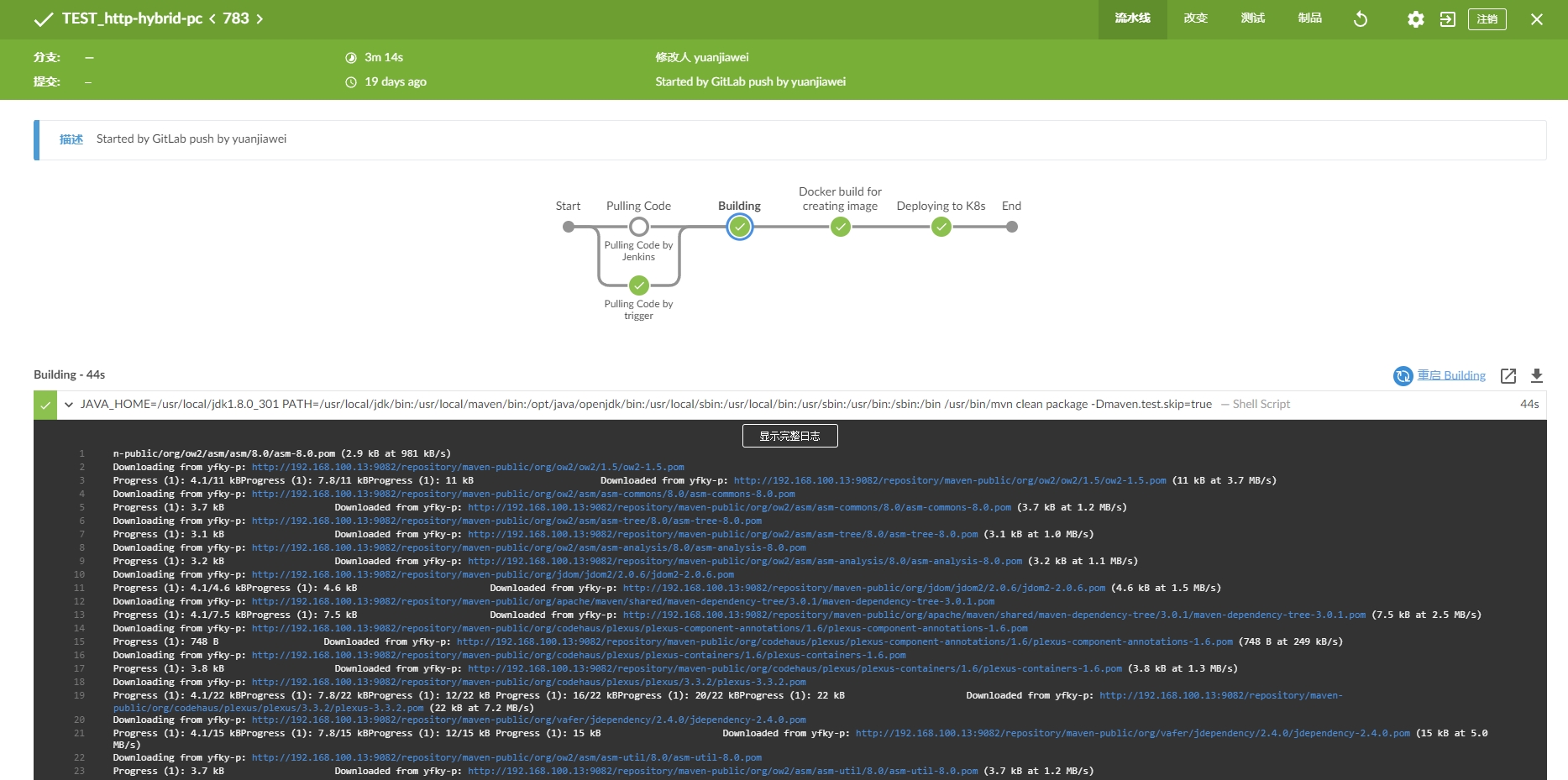Open ow2-1.5.pom URL on log line 2
Image resolution: width=1568 pixels, height=780 pixels.
468,467
